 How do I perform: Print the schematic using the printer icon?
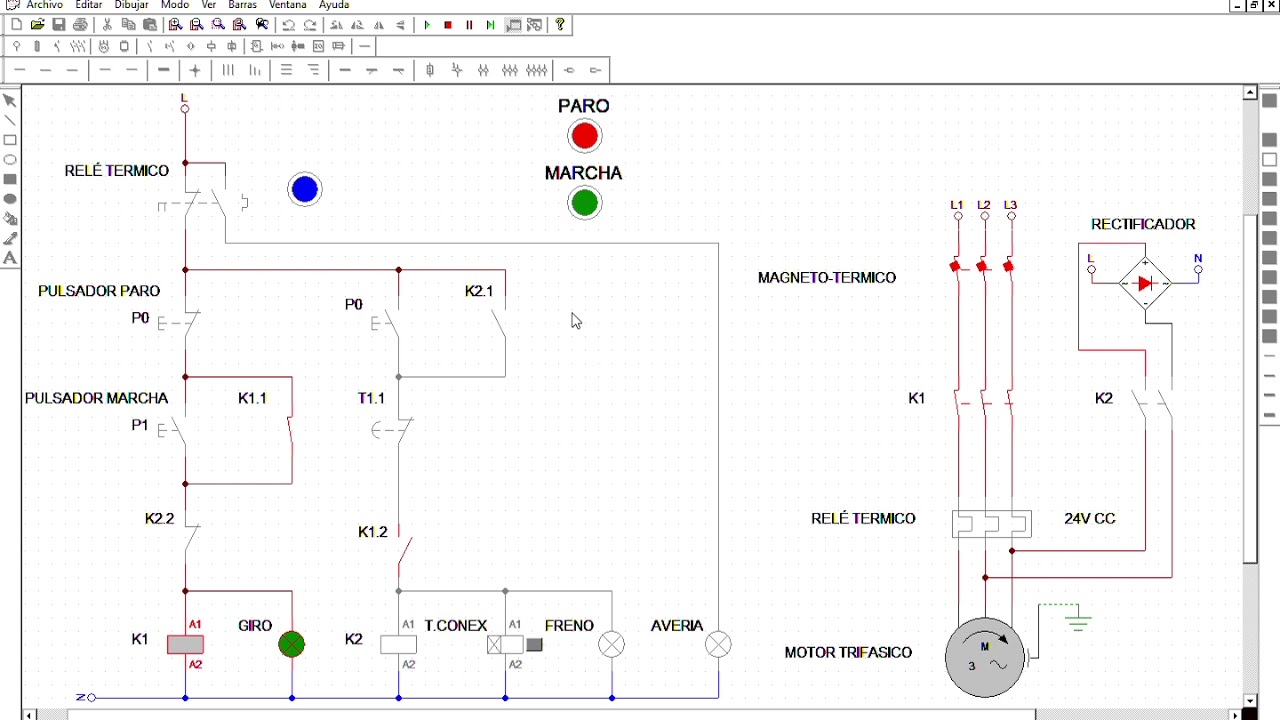coord(80,24)
